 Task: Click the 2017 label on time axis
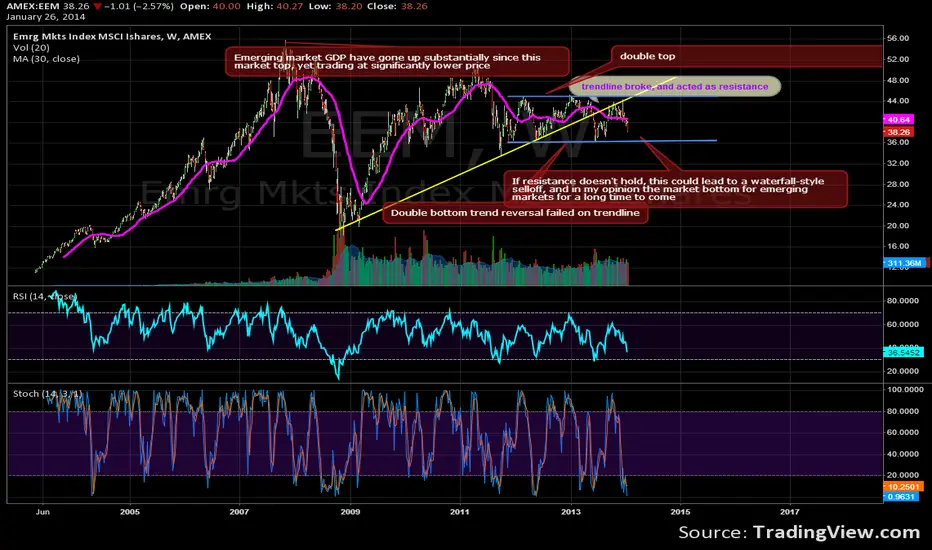tap(789, 511)
